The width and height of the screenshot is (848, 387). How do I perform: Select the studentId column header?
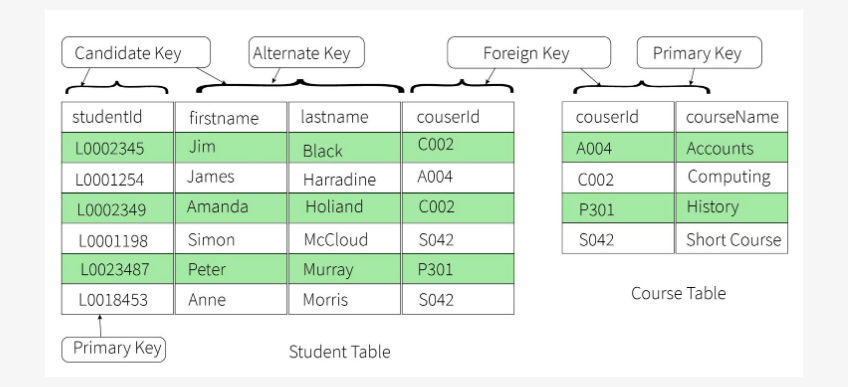point(117,117)
